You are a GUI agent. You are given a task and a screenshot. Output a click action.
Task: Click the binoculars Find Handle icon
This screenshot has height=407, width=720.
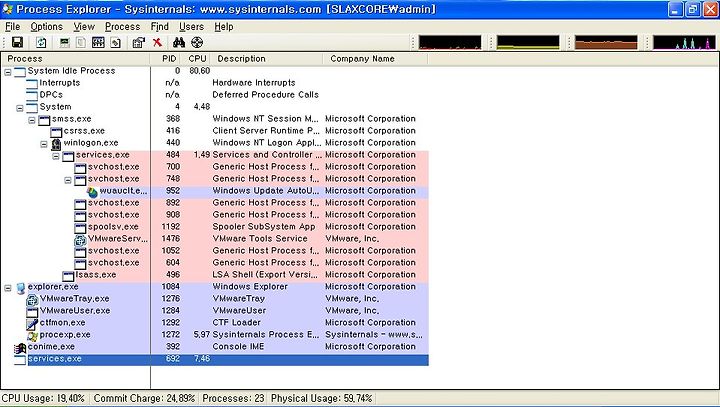point(179,43)
